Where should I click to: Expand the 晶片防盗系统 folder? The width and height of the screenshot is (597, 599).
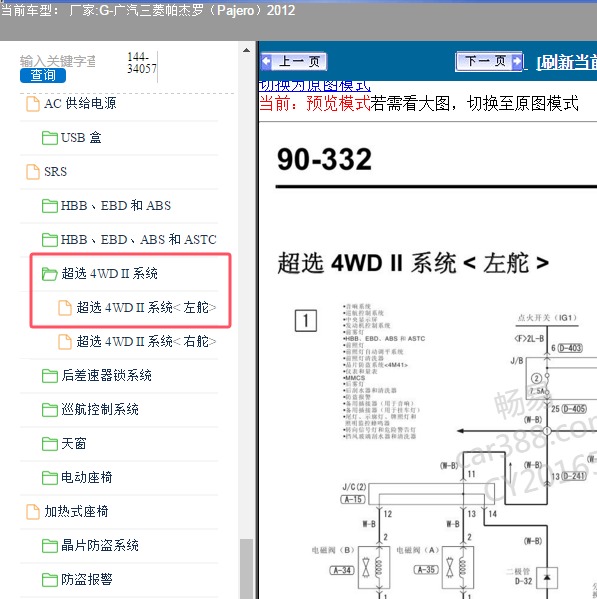tap(100, 546)
